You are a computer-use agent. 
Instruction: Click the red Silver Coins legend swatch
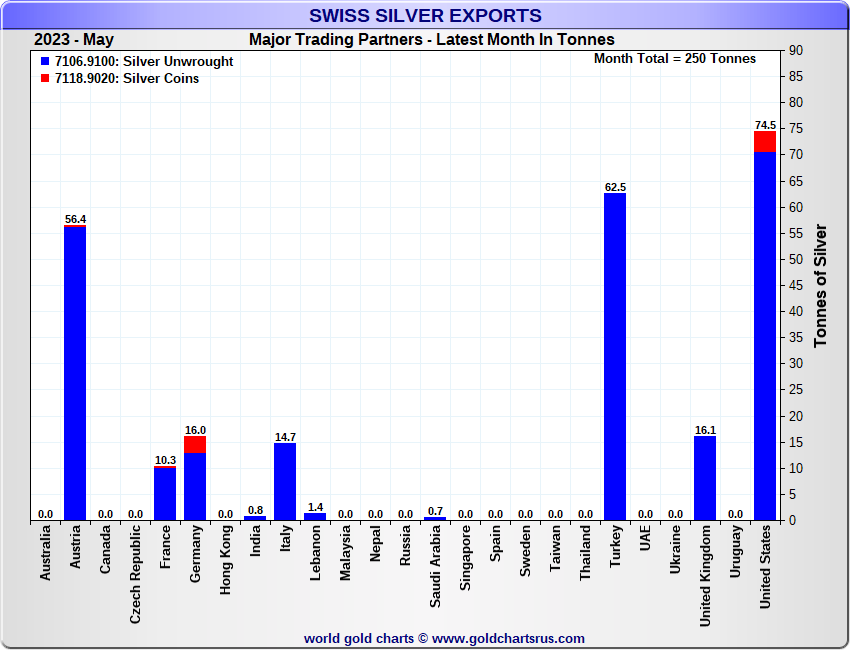pos(45,79)
